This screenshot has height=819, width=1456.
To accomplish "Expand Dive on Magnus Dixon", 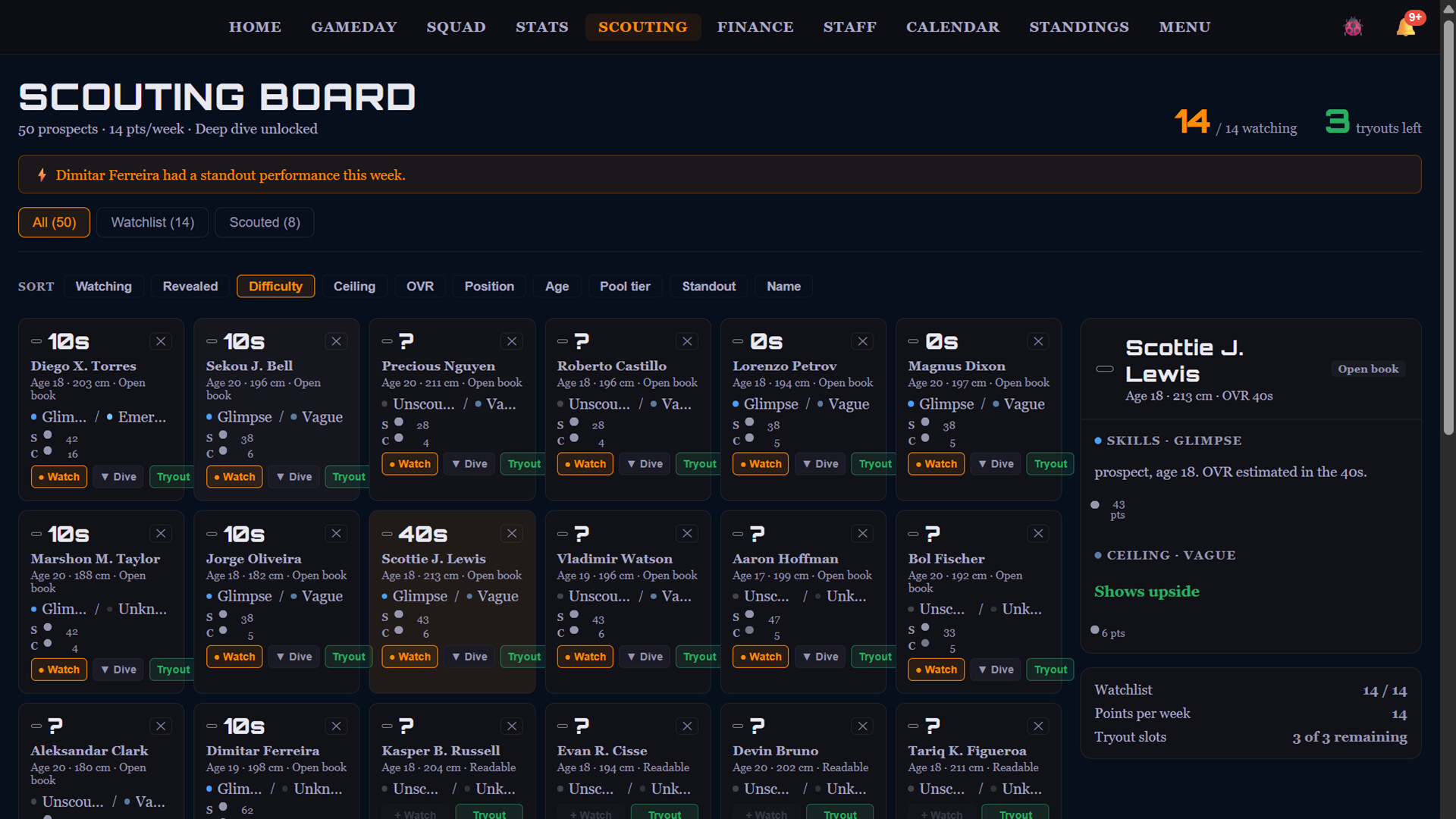I will 996,464.
